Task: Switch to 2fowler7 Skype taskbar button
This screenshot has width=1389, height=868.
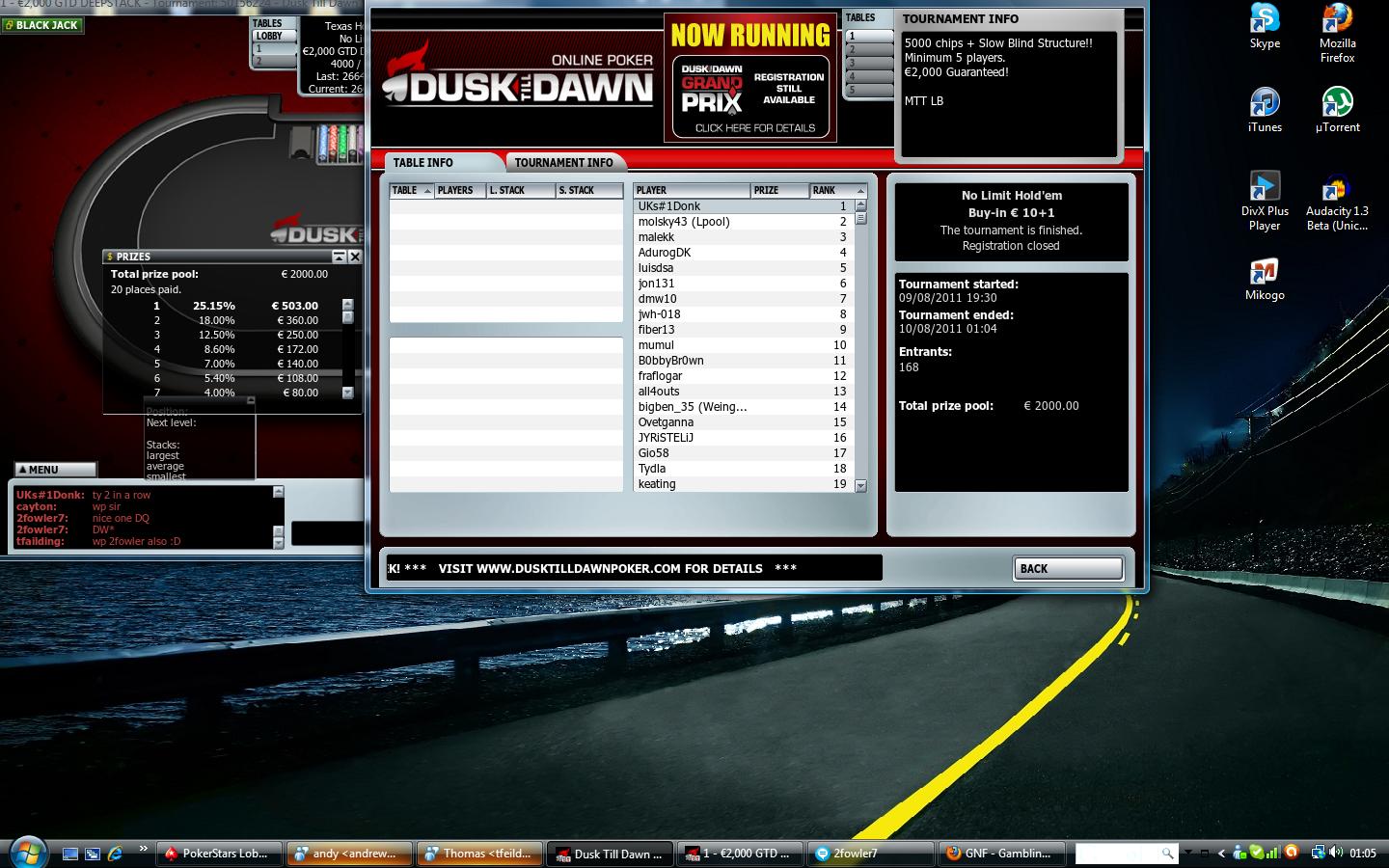Action: 871,854
